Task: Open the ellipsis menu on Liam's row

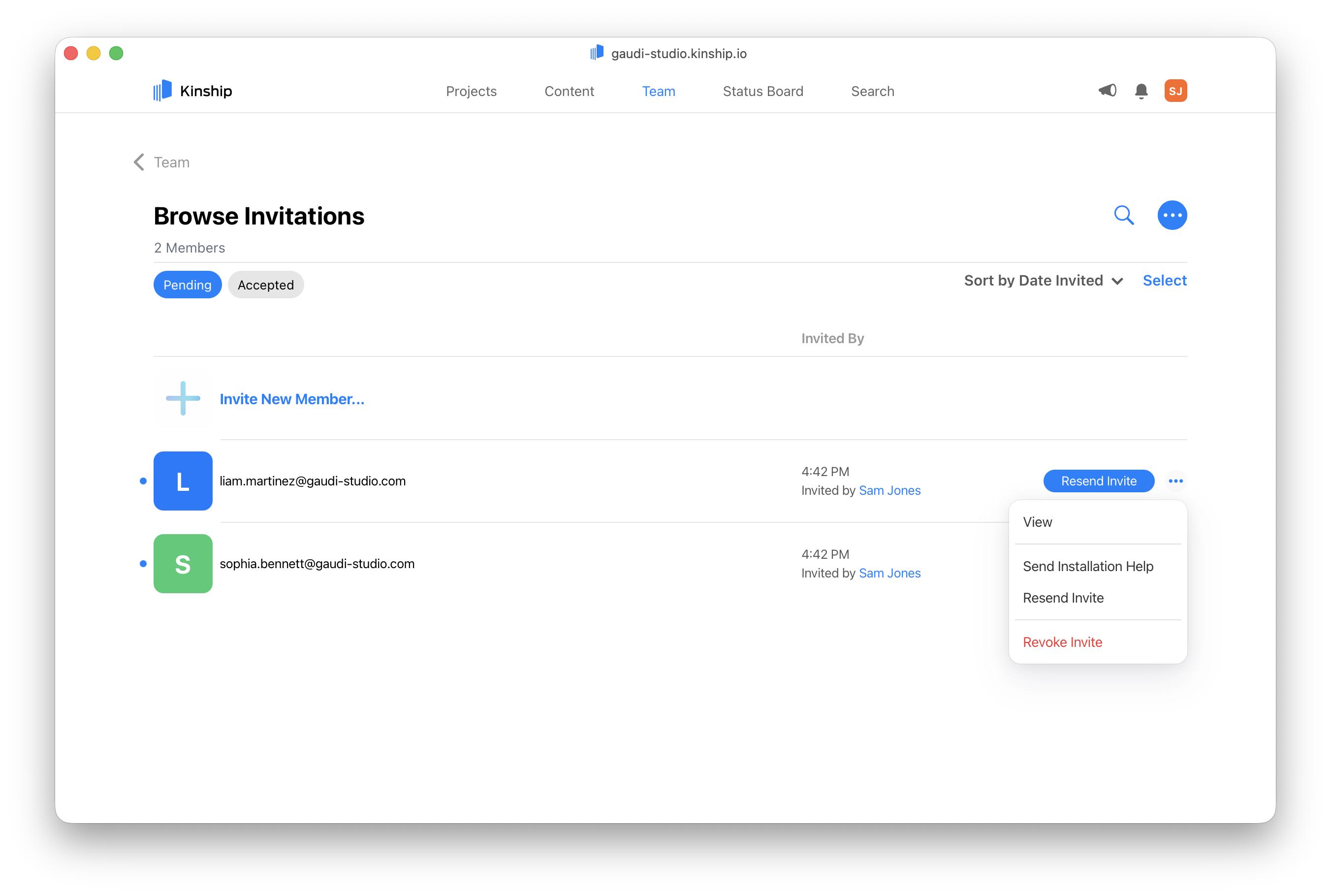Action: 1175,480
